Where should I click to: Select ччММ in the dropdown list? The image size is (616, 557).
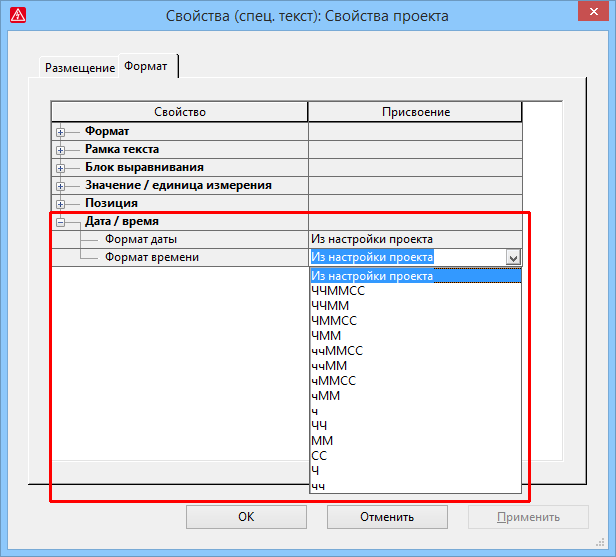click(x=329, y=365)
